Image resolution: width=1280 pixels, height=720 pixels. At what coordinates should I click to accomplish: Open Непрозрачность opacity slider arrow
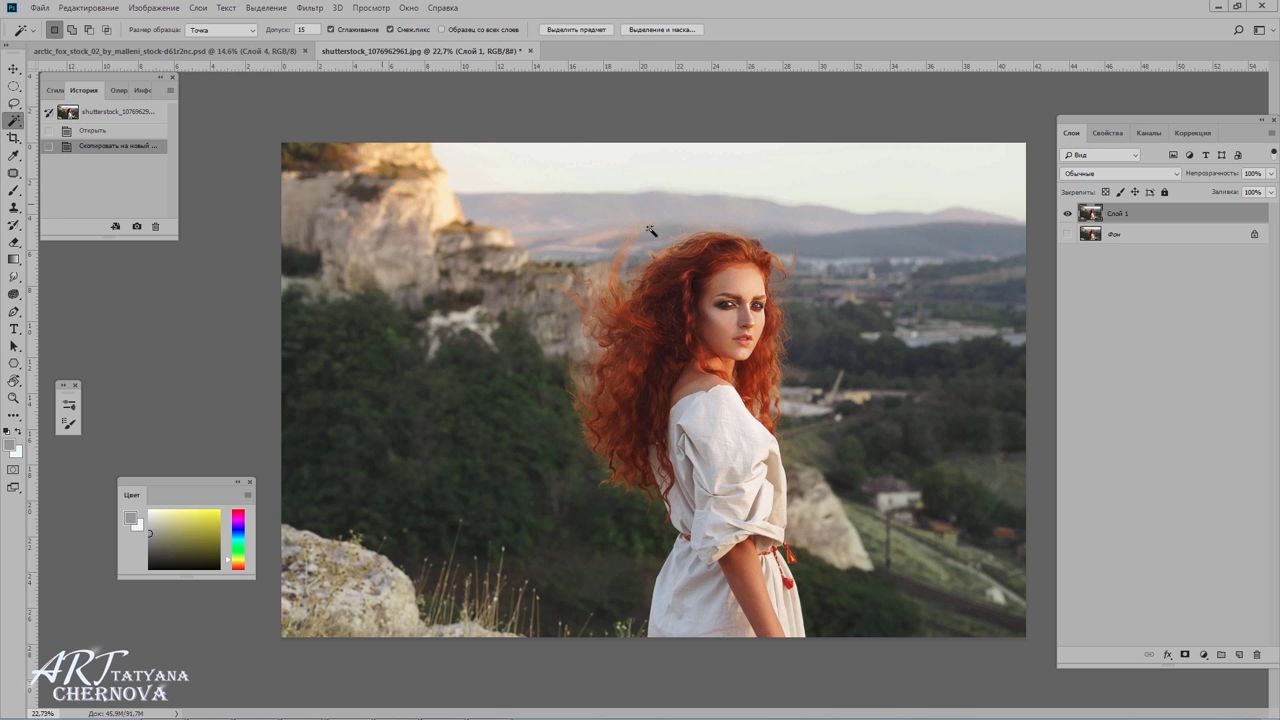pyautogui.click(x=1271, y=174)
